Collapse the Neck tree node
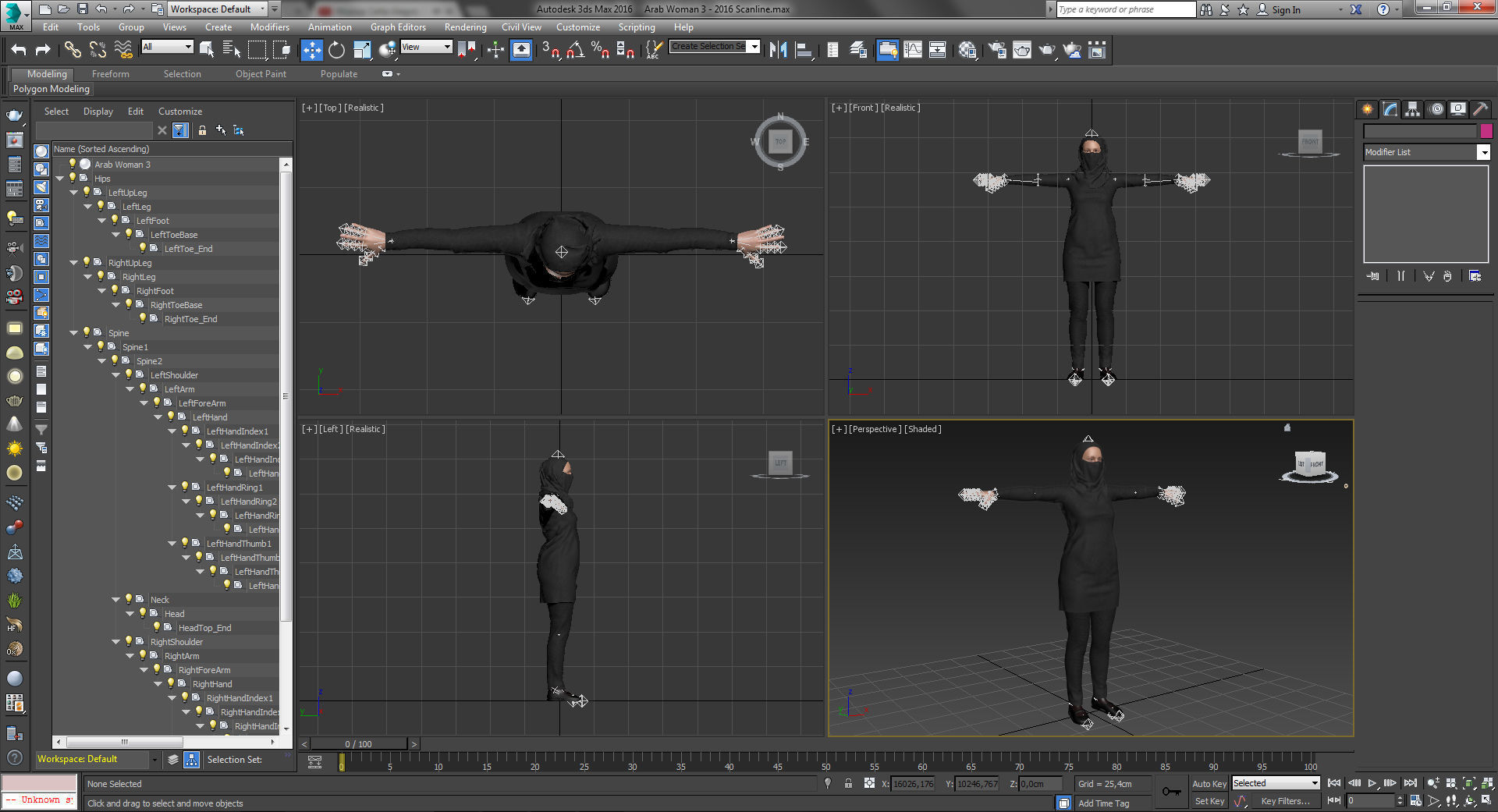Image resolution: width=1498 pixels, height=812 pixels. (x=115, y=600)
